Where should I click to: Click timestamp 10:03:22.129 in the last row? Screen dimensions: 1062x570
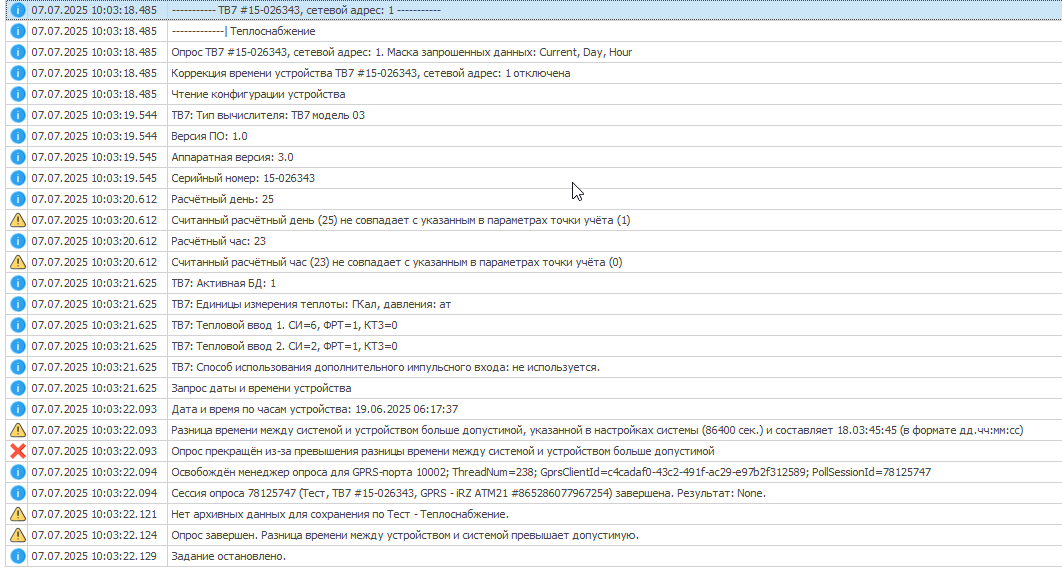coord(93,556)
